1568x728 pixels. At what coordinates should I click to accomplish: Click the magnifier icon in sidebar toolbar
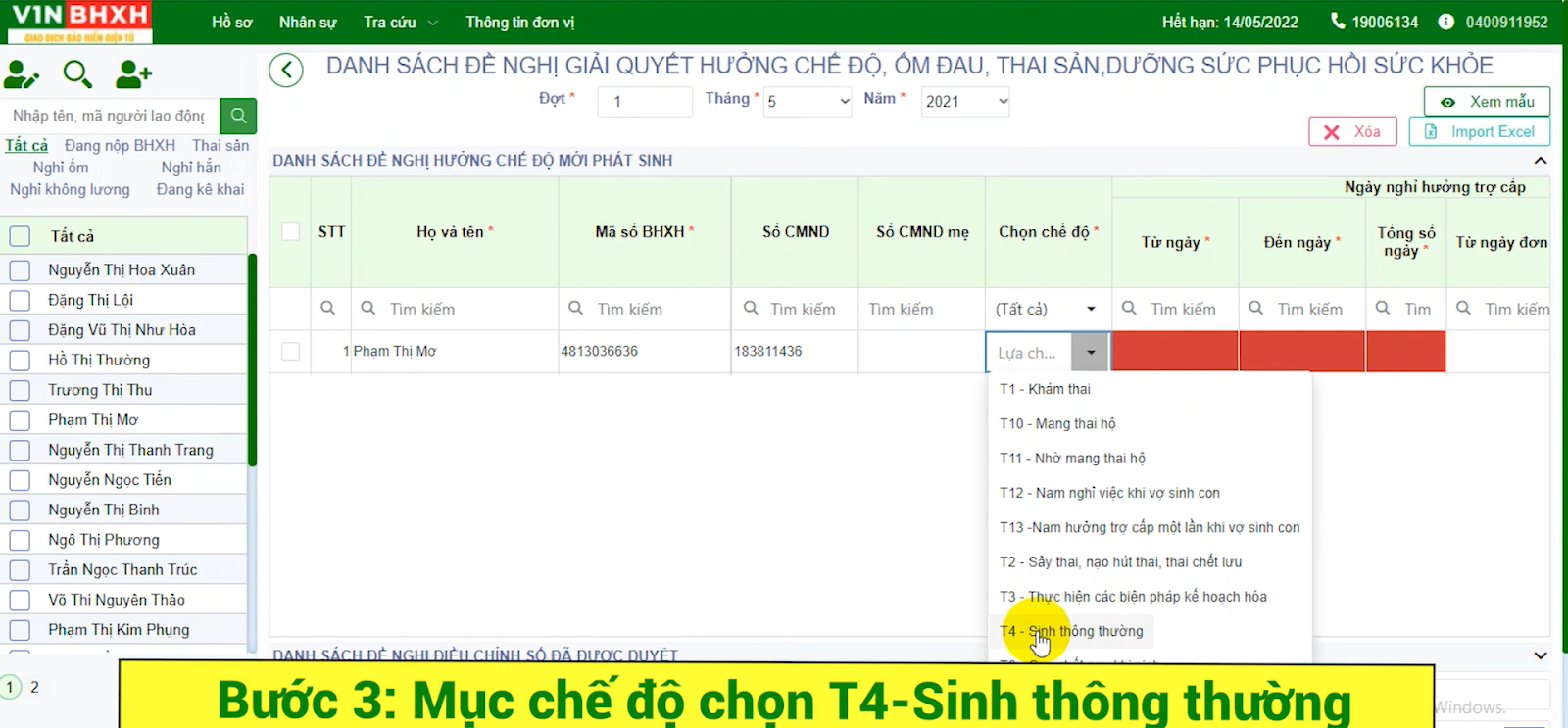pyautogui.click(x=77, y=74)
